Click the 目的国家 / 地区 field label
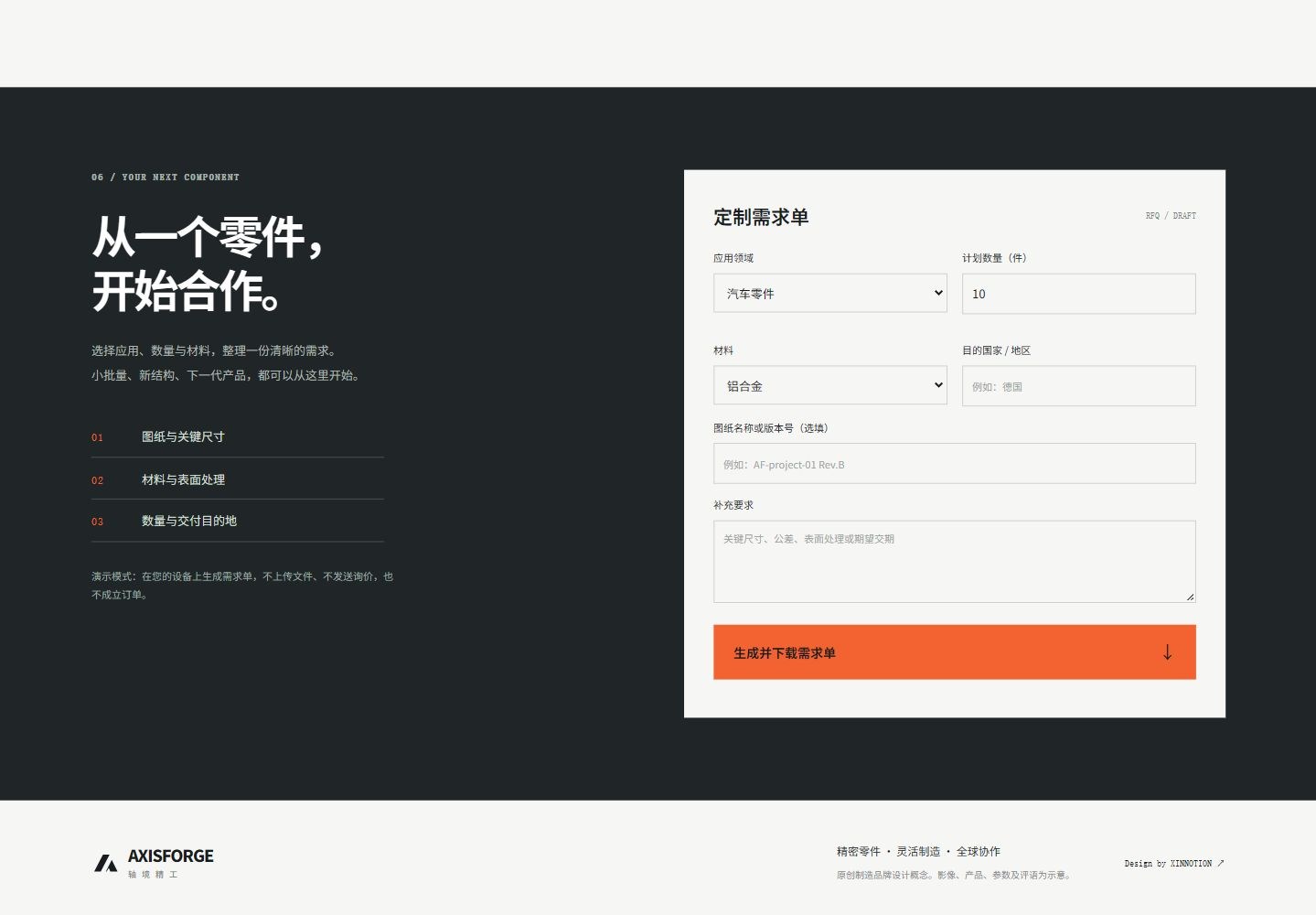1316x915 pixels. coord(996,350)
